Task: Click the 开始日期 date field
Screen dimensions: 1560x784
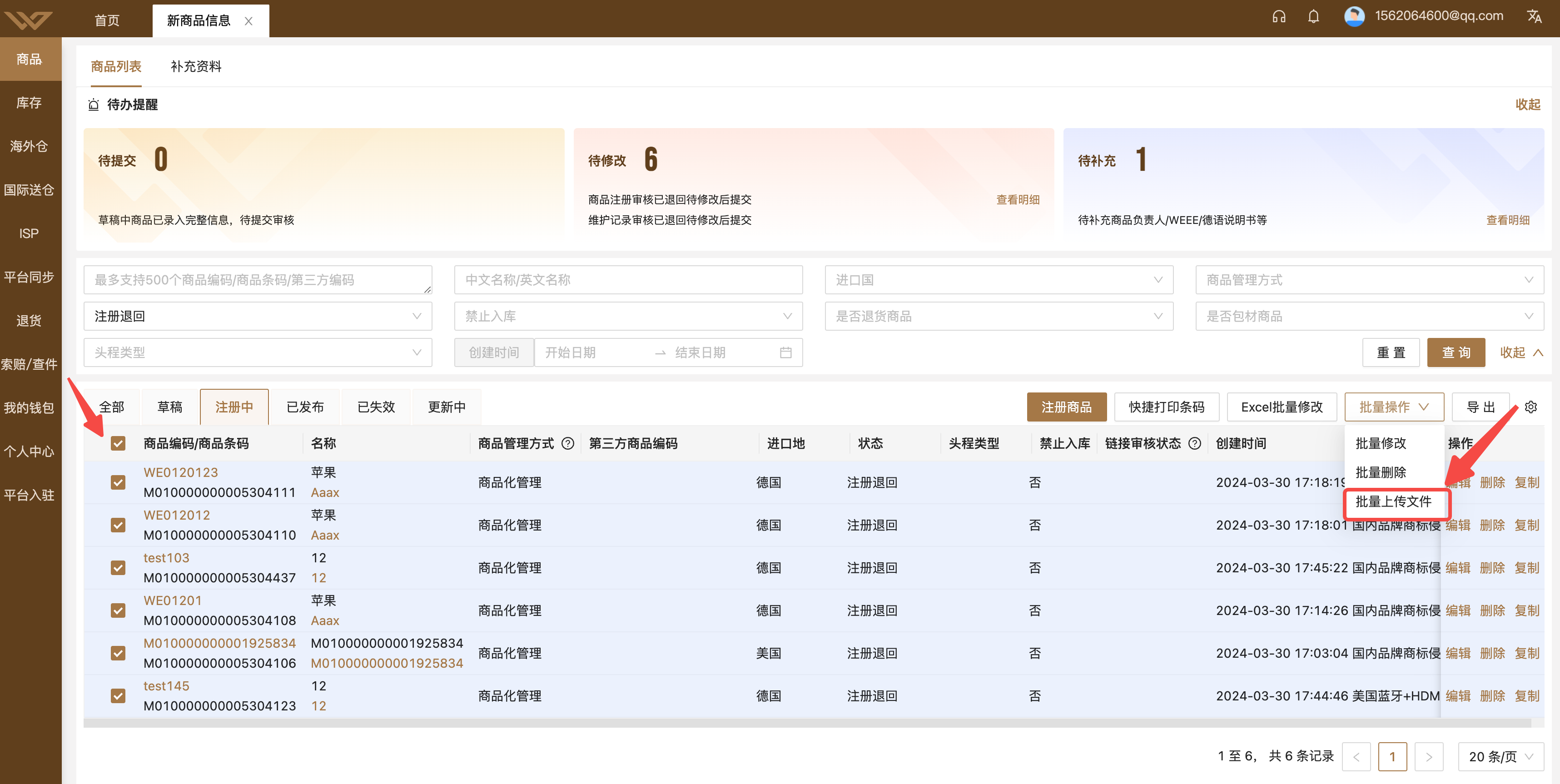Action: tap(593, 352)
